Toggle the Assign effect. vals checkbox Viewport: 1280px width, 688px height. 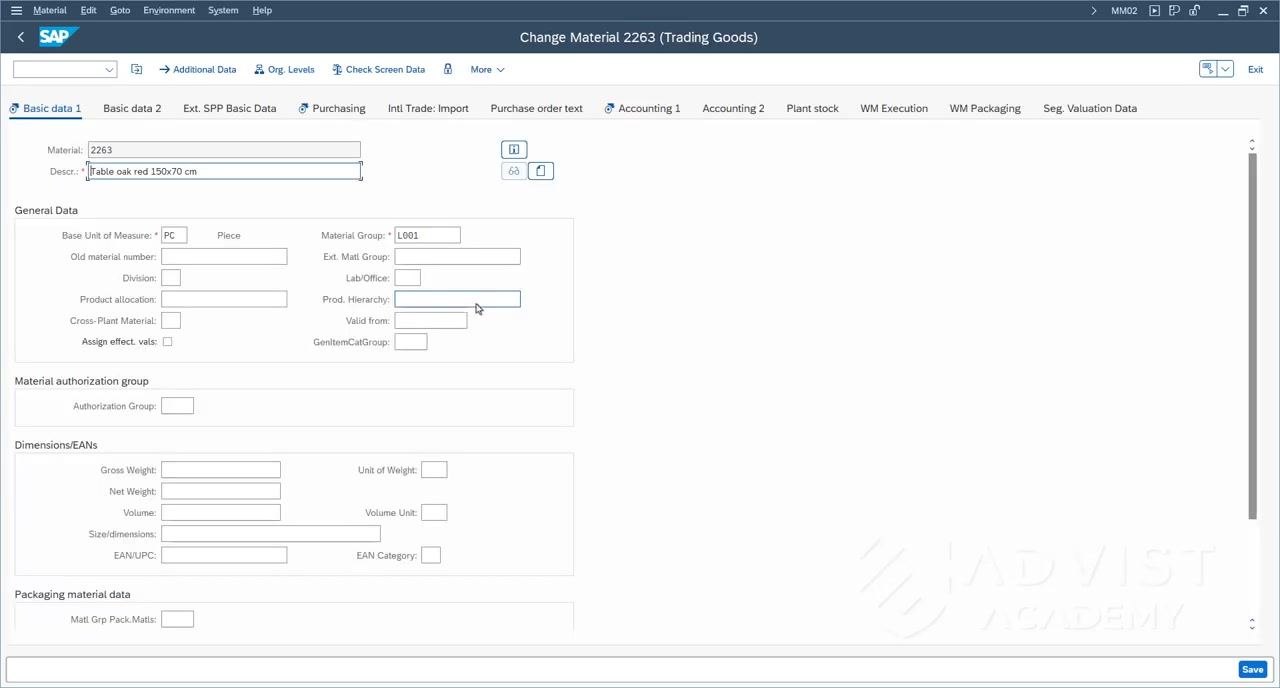click(x=167, y=342)
